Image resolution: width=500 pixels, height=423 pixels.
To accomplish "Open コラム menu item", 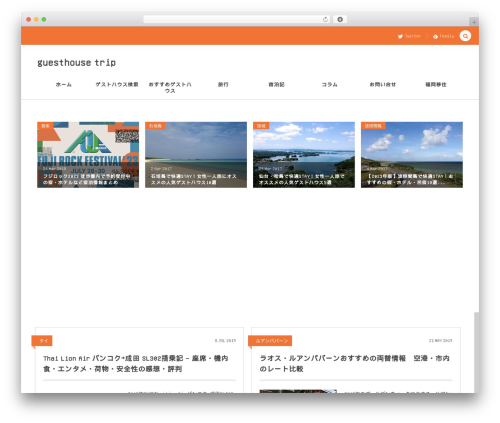I will [x=329, y=84].
